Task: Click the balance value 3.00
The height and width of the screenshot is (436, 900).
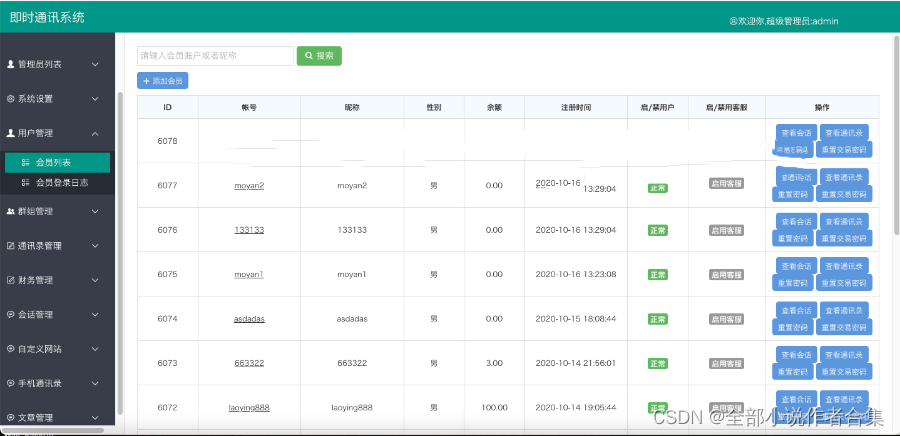Action: [x=494, y=363]
